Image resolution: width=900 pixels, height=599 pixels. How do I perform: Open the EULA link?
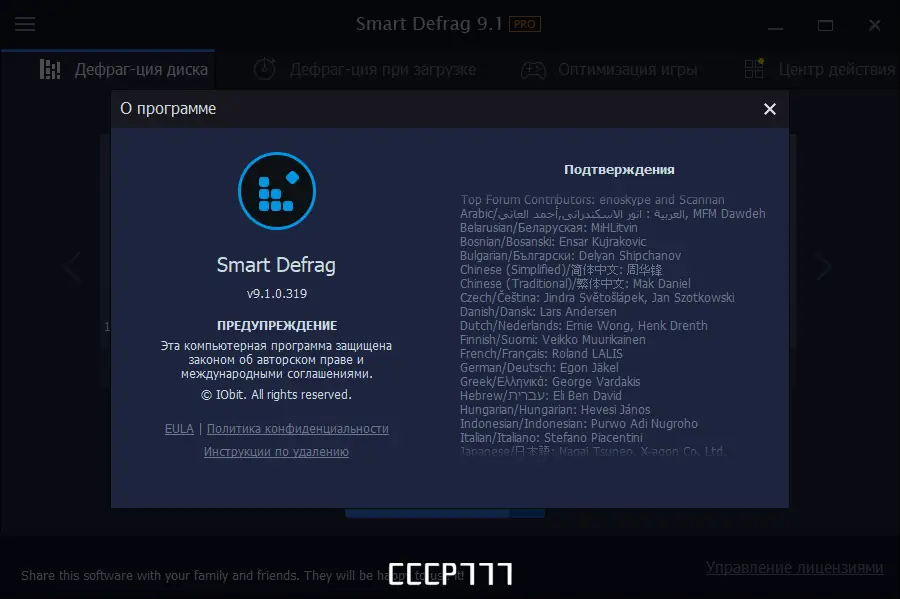click(x=179, y=429)
